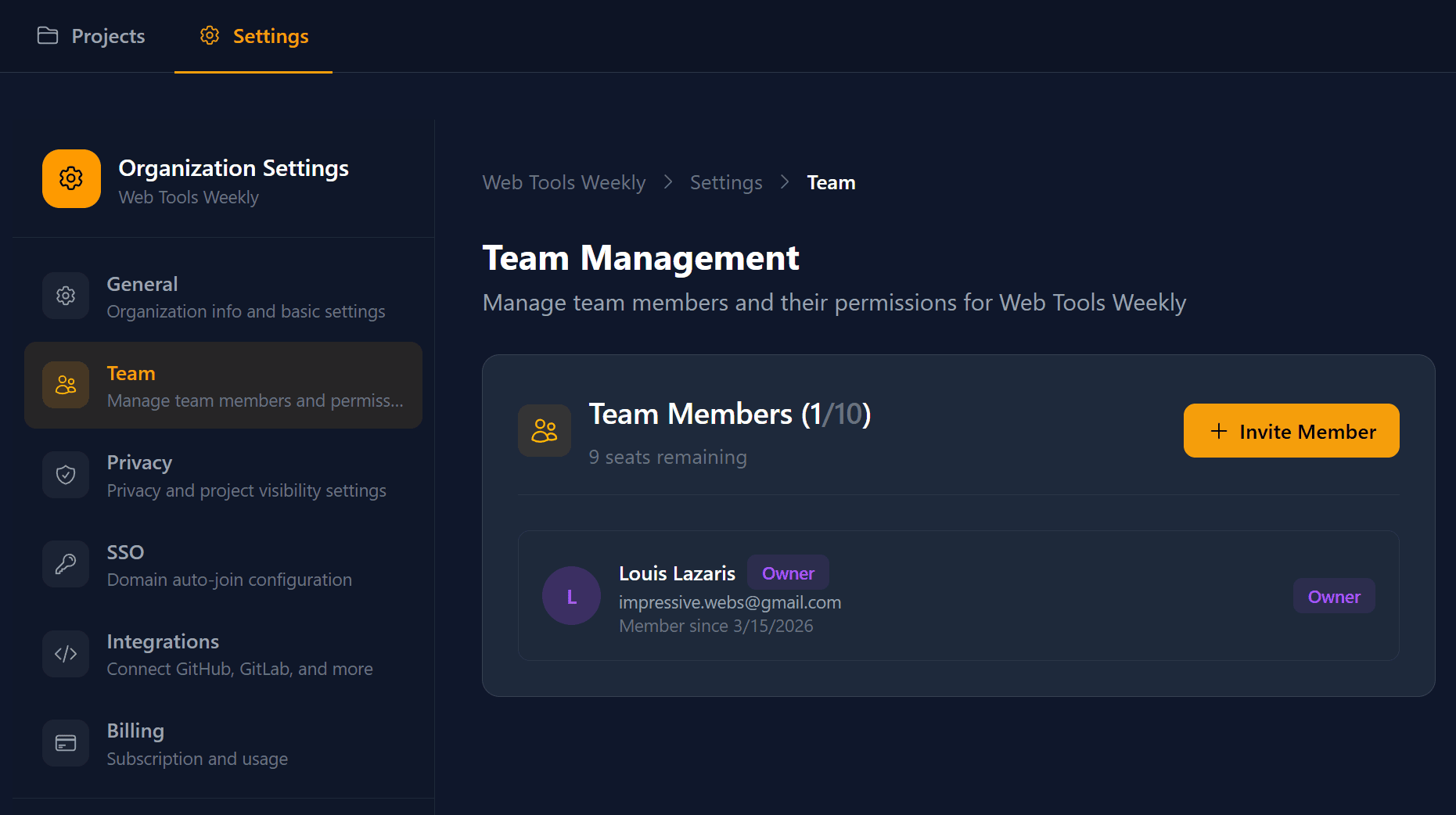The image size is (1456, 815).
Task: Click the purple Owner badge next to Louis Lazaris
Action: [788, 573]
